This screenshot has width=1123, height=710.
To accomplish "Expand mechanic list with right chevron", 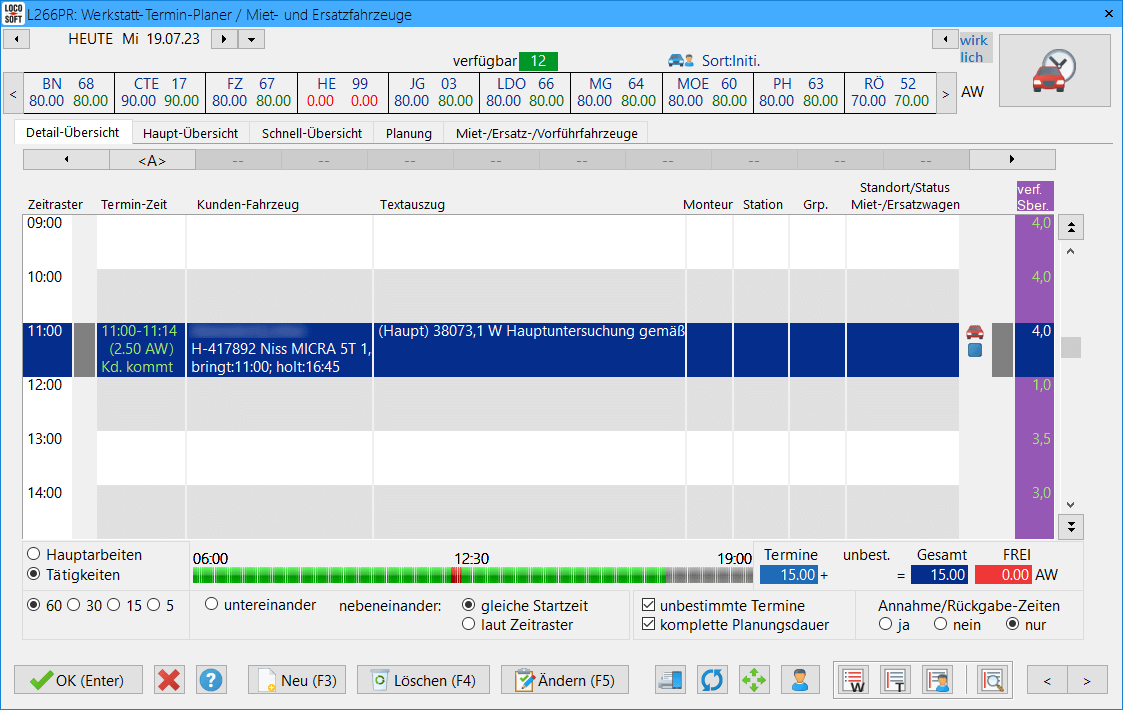I will coord(945,93).
